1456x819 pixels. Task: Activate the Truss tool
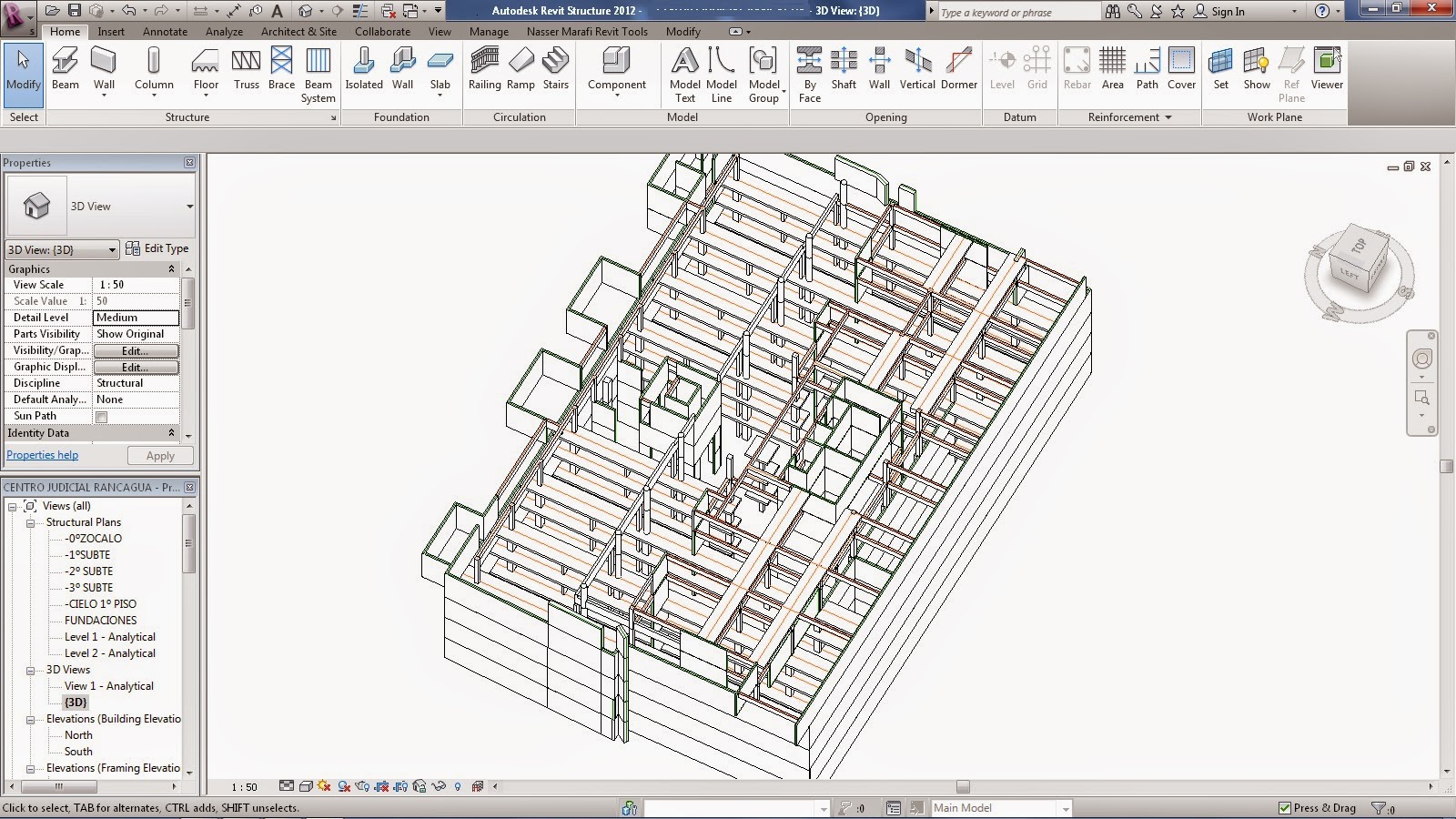click(x=246, y=68)
